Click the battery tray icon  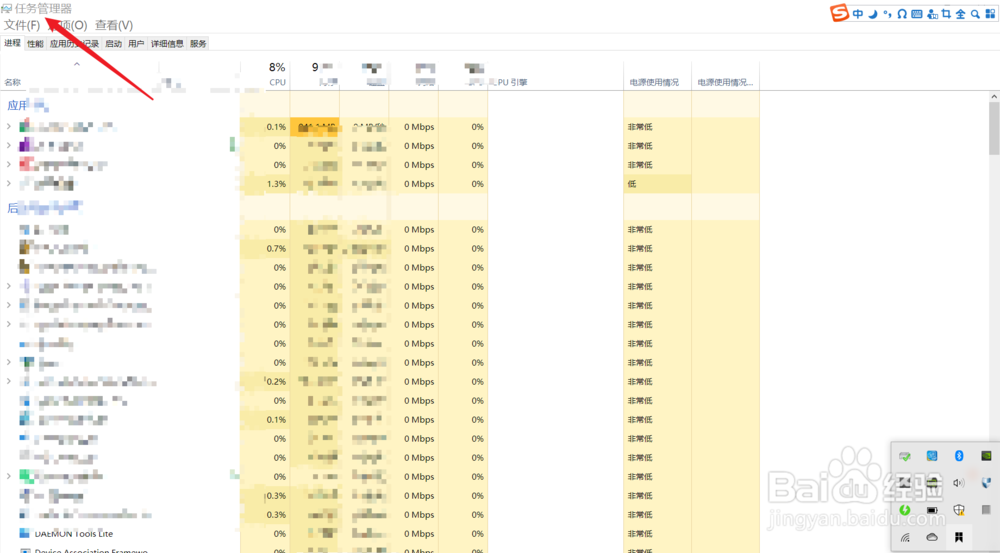point(932,510)
